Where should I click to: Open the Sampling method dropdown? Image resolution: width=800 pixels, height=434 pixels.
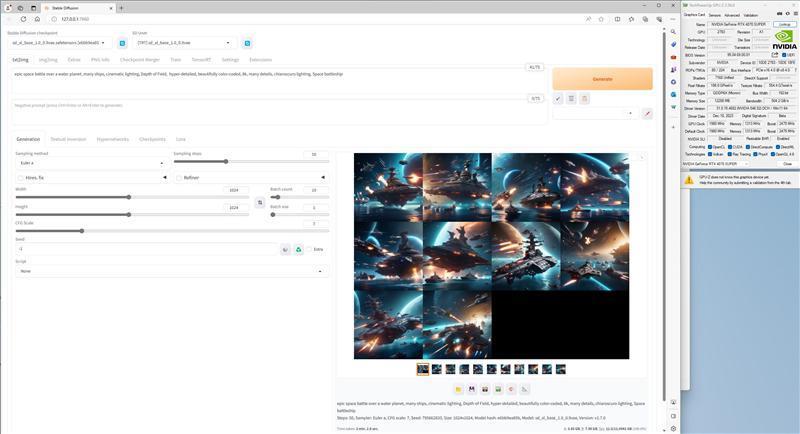coord(90,163)
